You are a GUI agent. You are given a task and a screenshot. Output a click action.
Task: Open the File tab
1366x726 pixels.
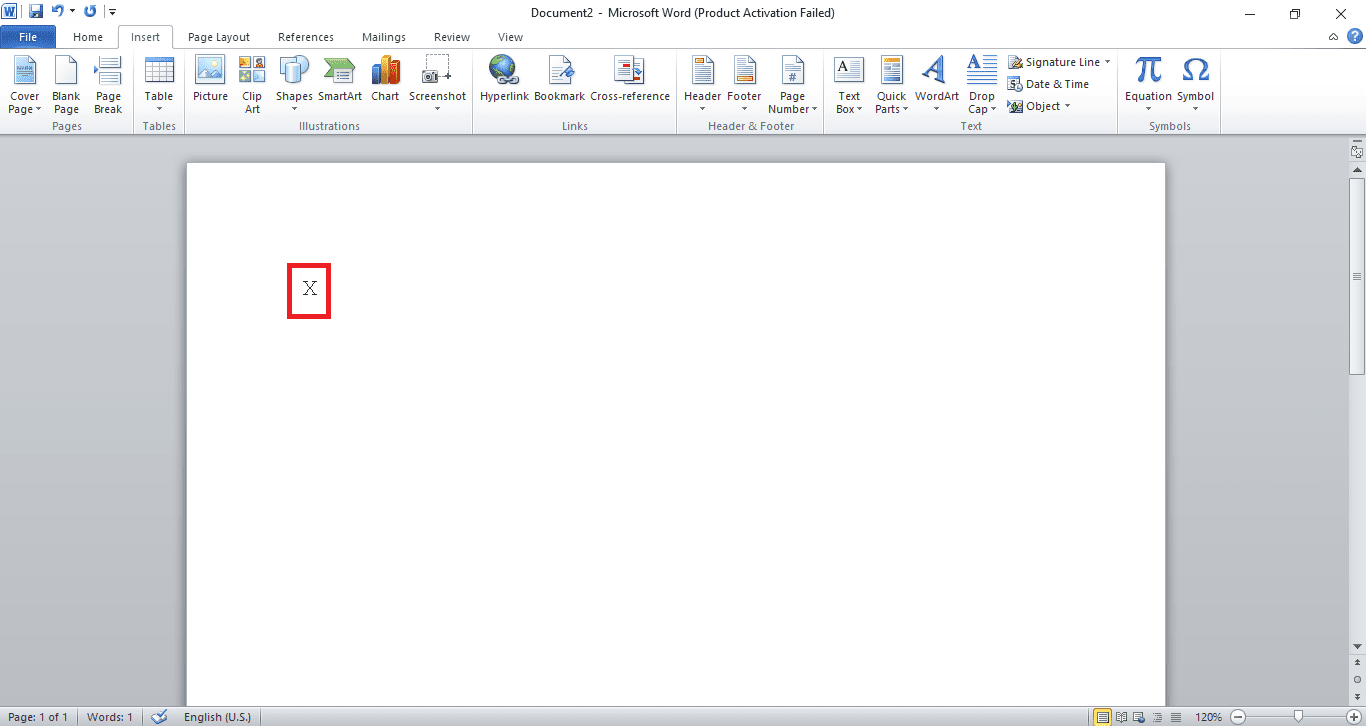28,37
